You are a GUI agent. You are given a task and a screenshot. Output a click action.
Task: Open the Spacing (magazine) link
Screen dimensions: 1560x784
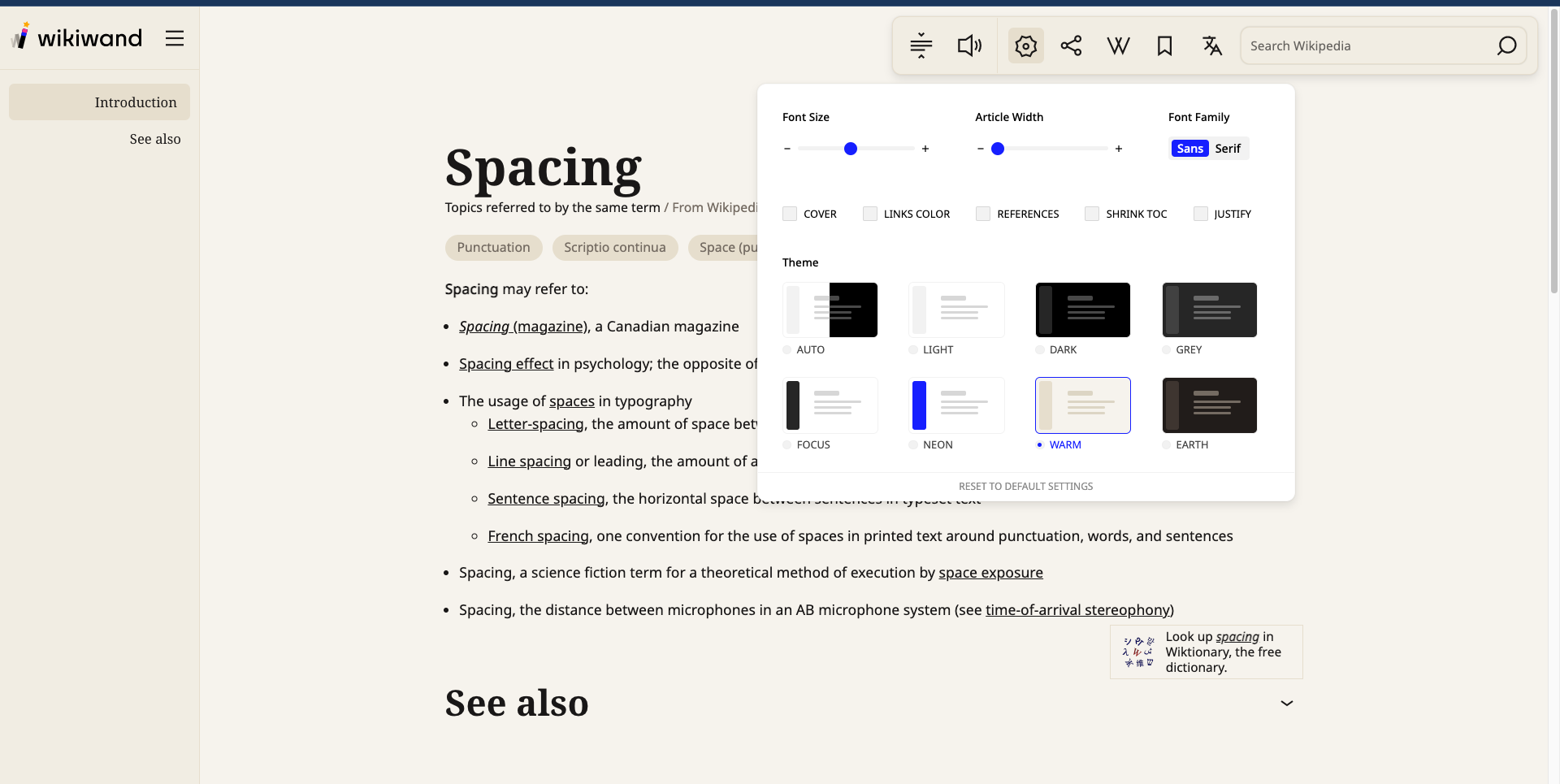(523, 327)
